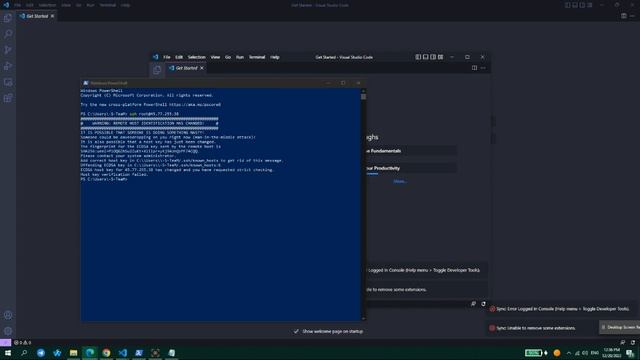The width and height of the screenshot is (640, 360).
Task: Open Accounts icon at the bottom of the activity bar
Action: pos(8,315)
